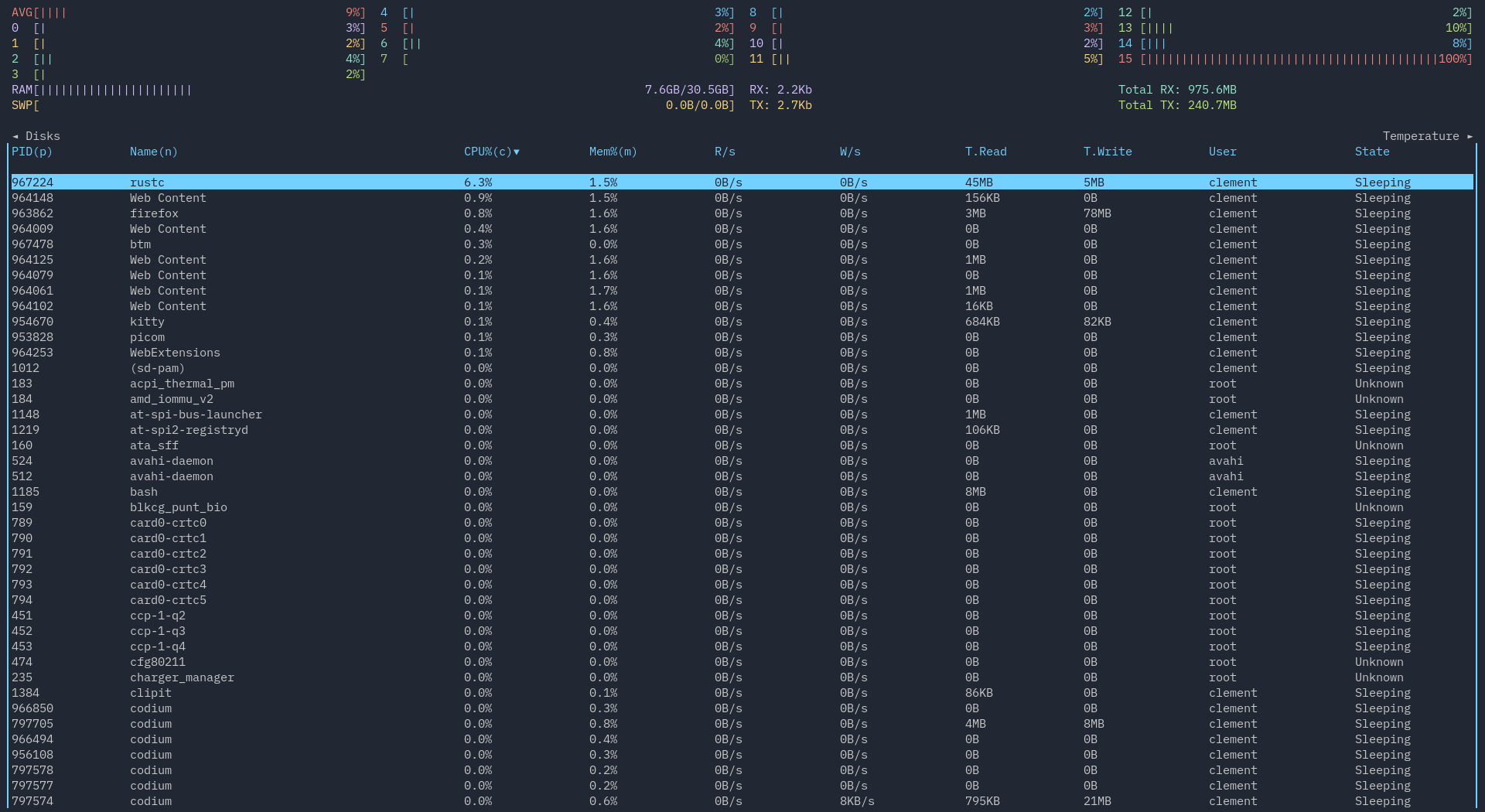Switch to the Temperature widget
Viewport: 1485px width, 812px height.
[1420, 136]
